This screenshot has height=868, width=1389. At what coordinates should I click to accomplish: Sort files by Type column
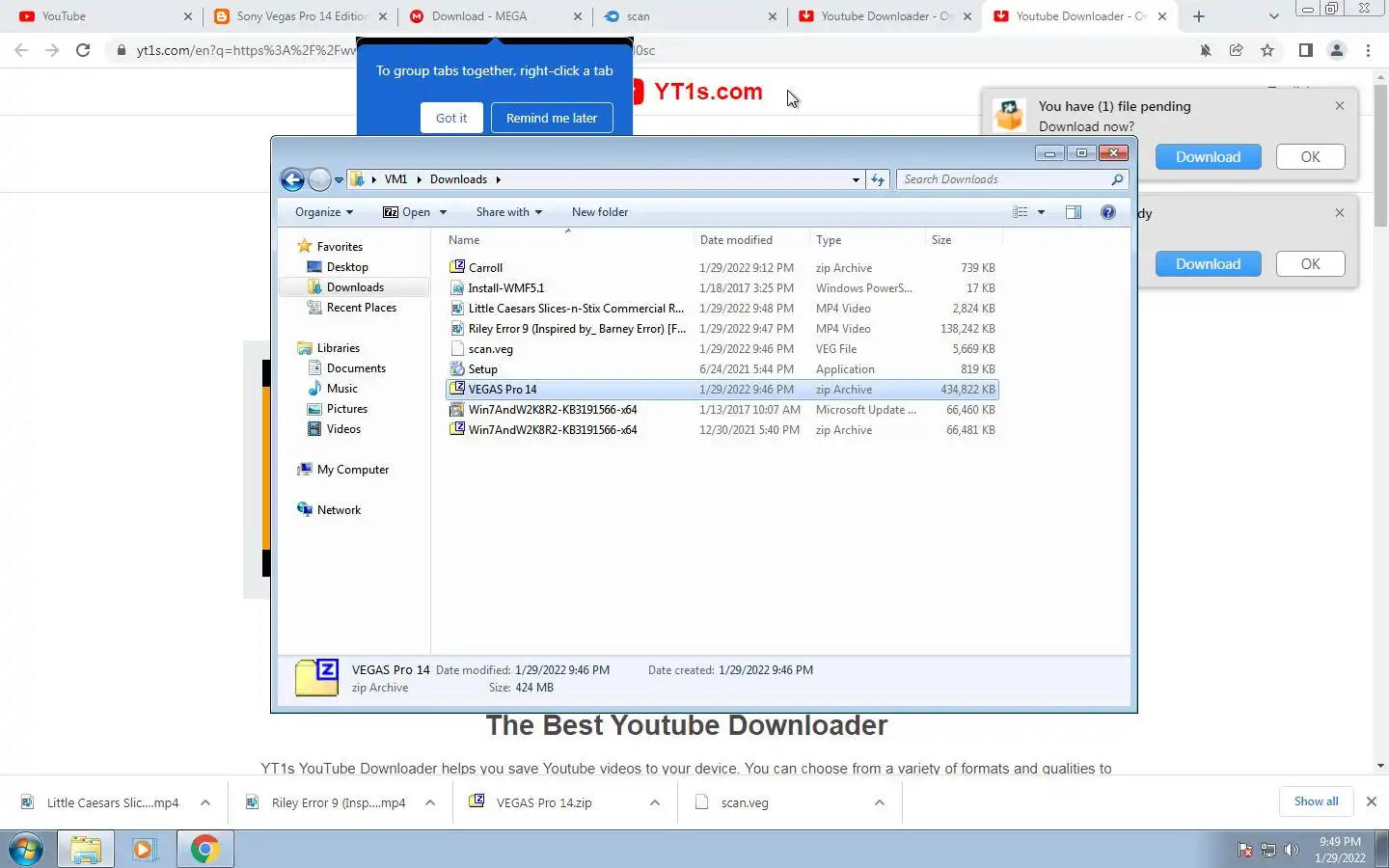click(x=867, y=240)
